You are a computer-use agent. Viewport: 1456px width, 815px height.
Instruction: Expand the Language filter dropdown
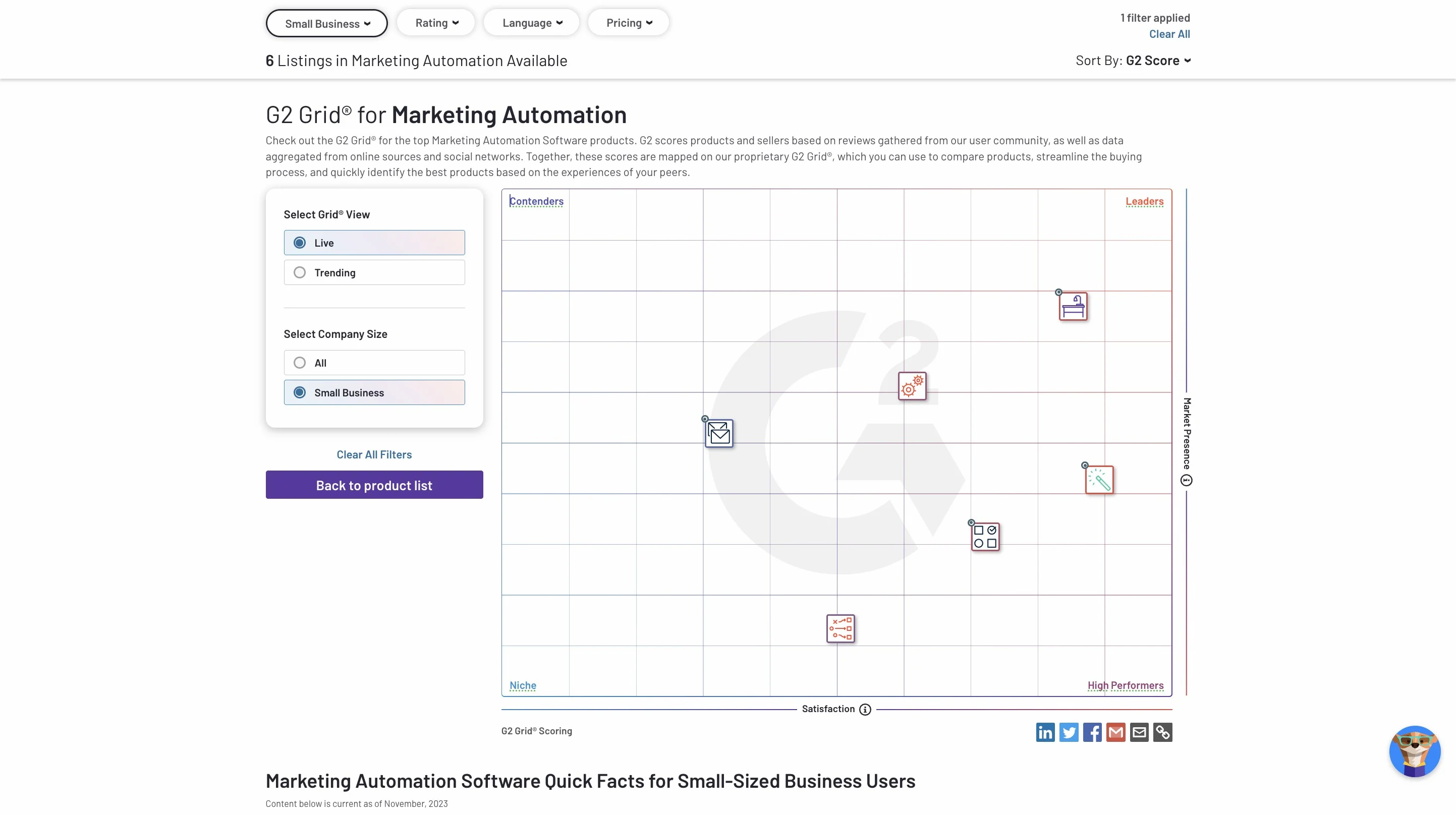tap(531, 23)
